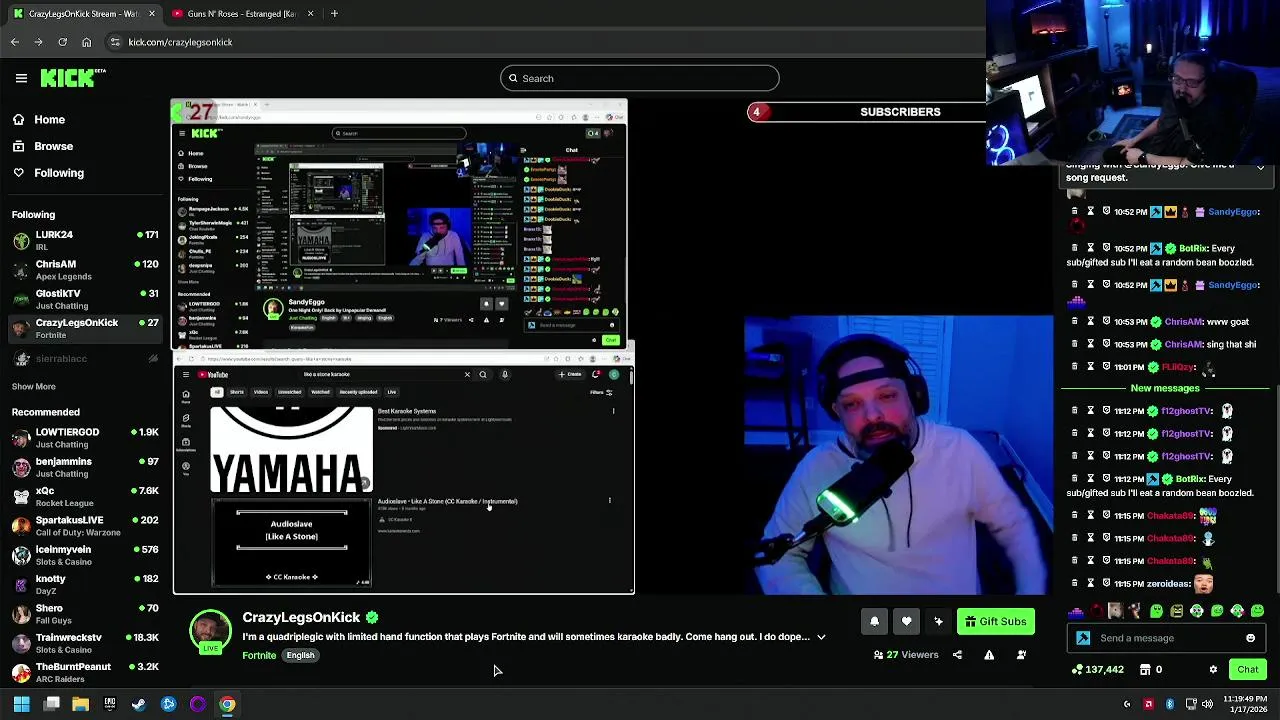
Task: Focus the Kick Search field
Action: pyautogui.click(x=640, y=78)
